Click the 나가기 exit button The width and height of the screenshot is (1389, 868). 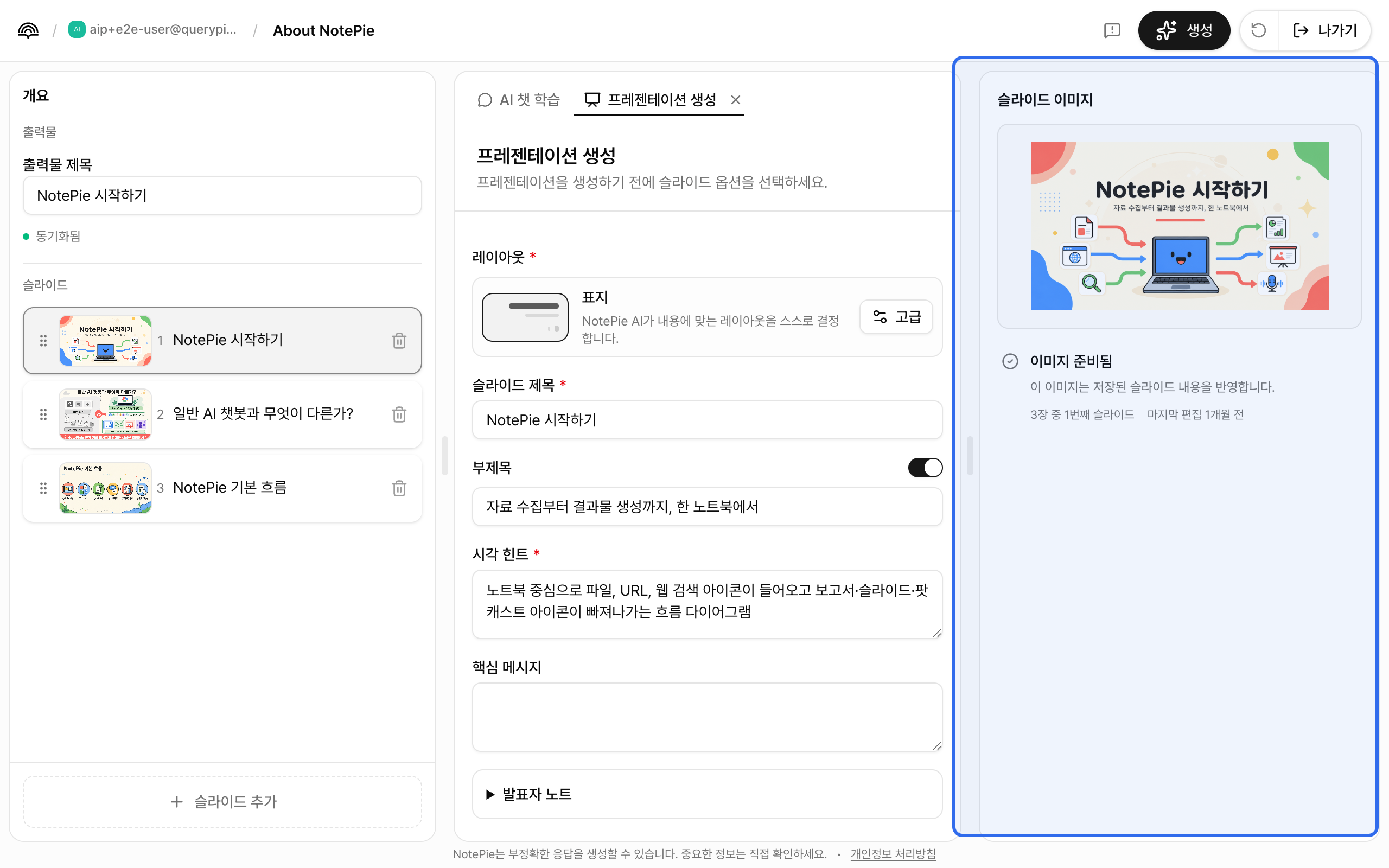pyautogui.click(x=1325, y=30)
